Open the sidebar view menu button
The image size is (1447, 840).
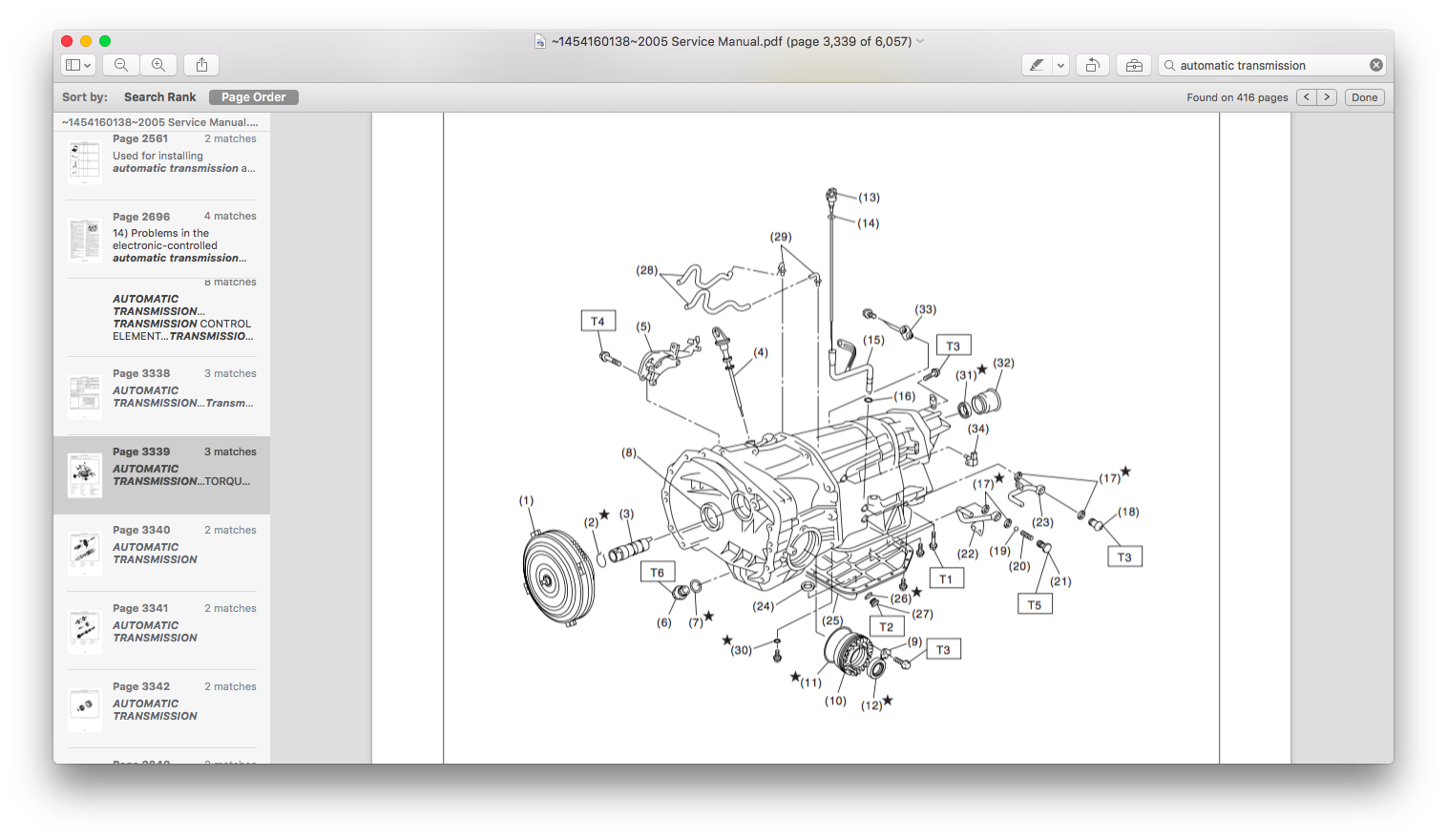click(77, 65)
